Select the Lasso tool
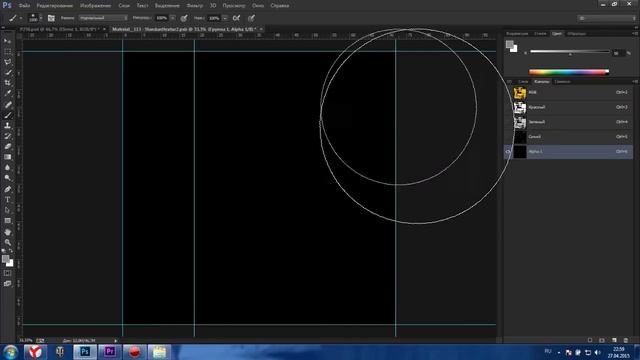This screenshot has height=360, width=640. click(7, 62)
